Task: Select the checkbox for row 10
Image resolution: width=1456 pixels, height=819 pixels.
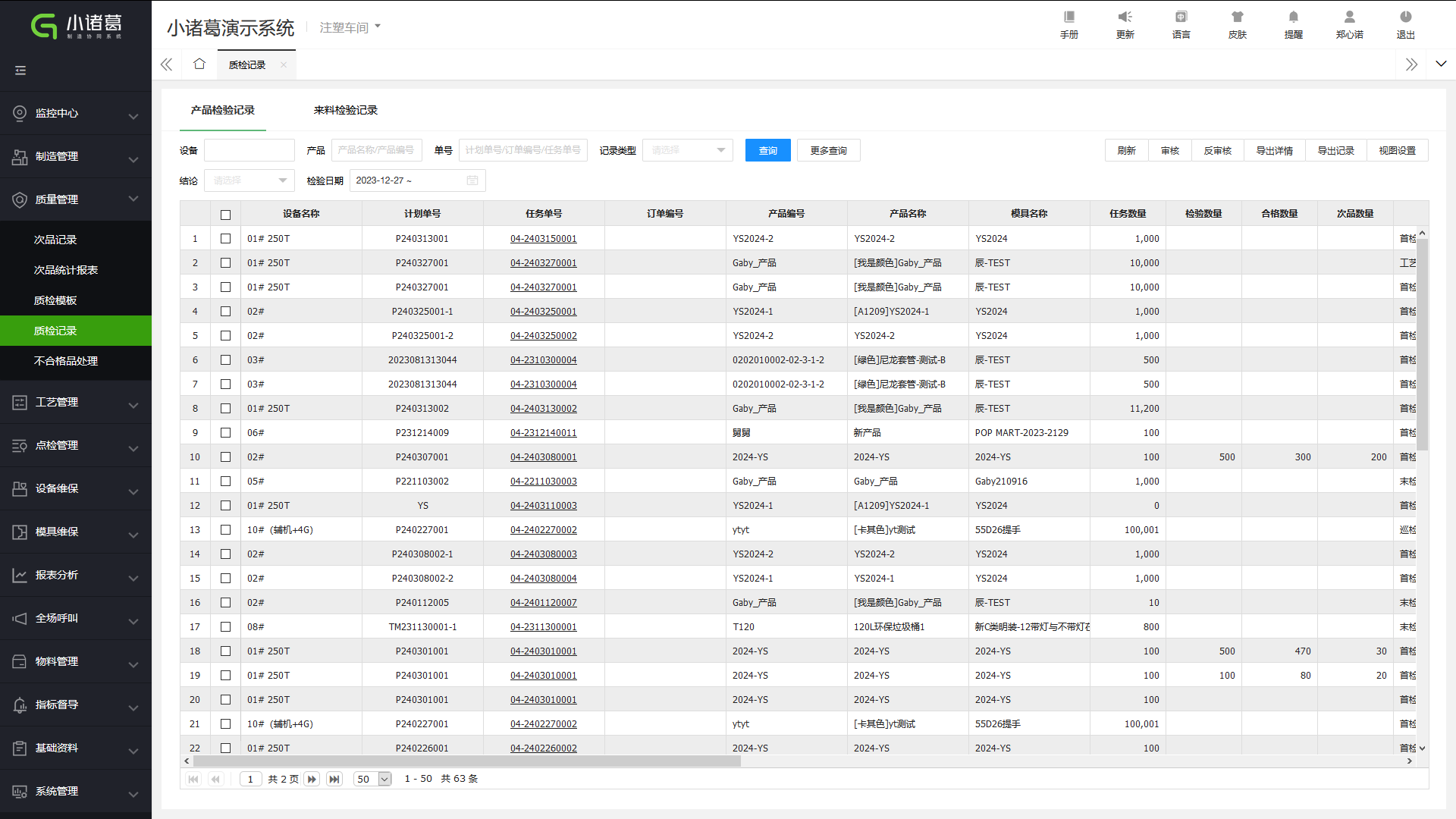Action: tap(225, 457)
